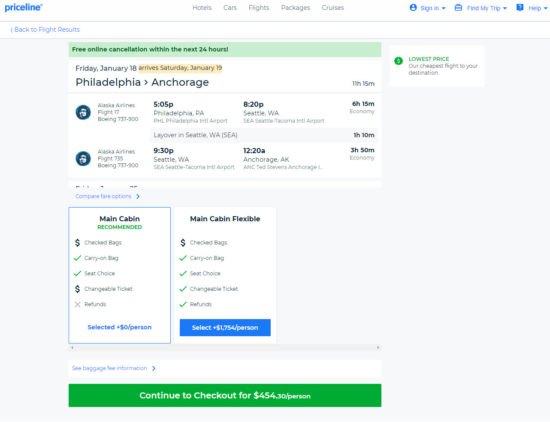This screenshot has width=550, height=422.
Task: Click Layover in Seattle, WA (SEA) row
Action: click(x=264, y=135)
